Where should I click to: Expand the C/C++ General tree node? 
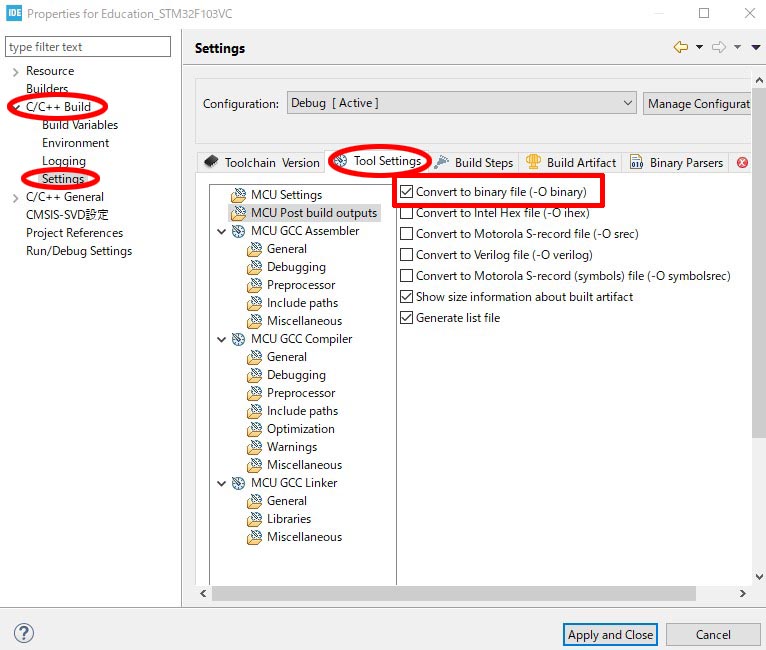coord(15,198)
